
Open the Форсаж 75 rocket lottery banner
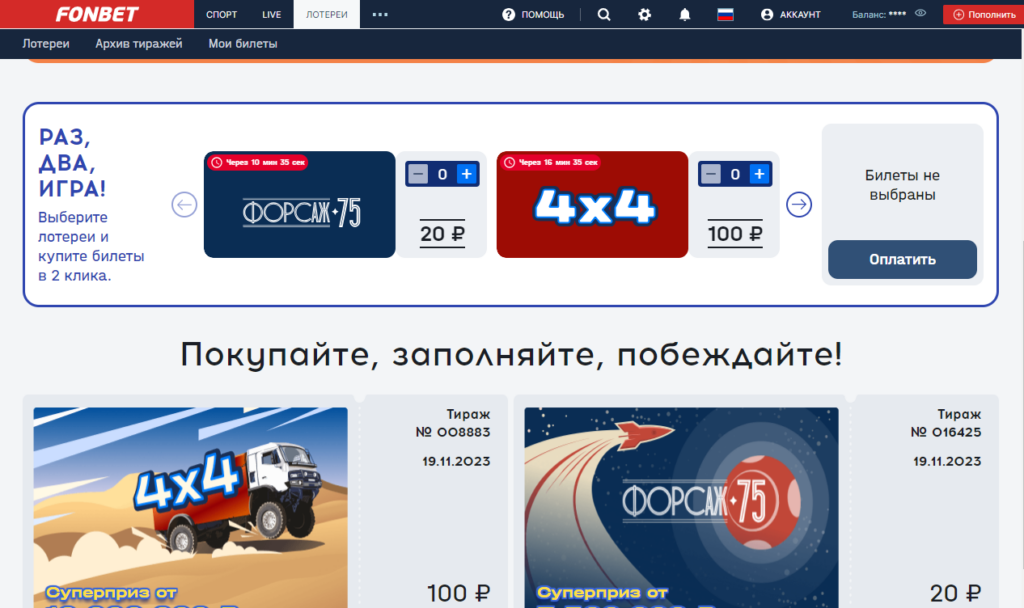coord(681,507)
